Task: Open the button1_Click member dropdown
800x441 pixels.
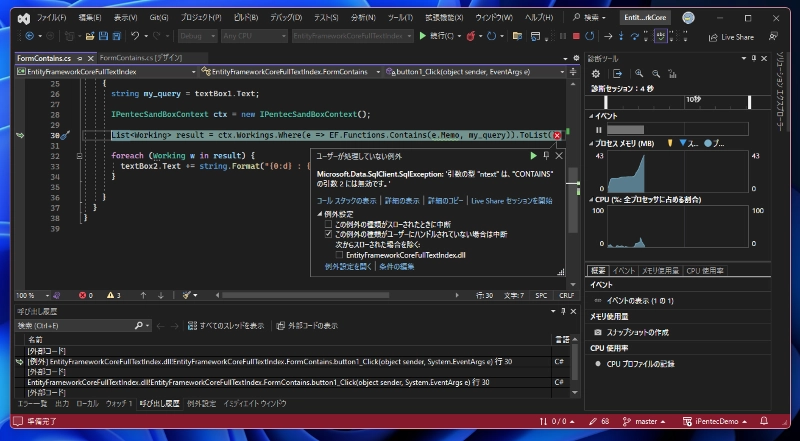Action: [x=475, y=72]
